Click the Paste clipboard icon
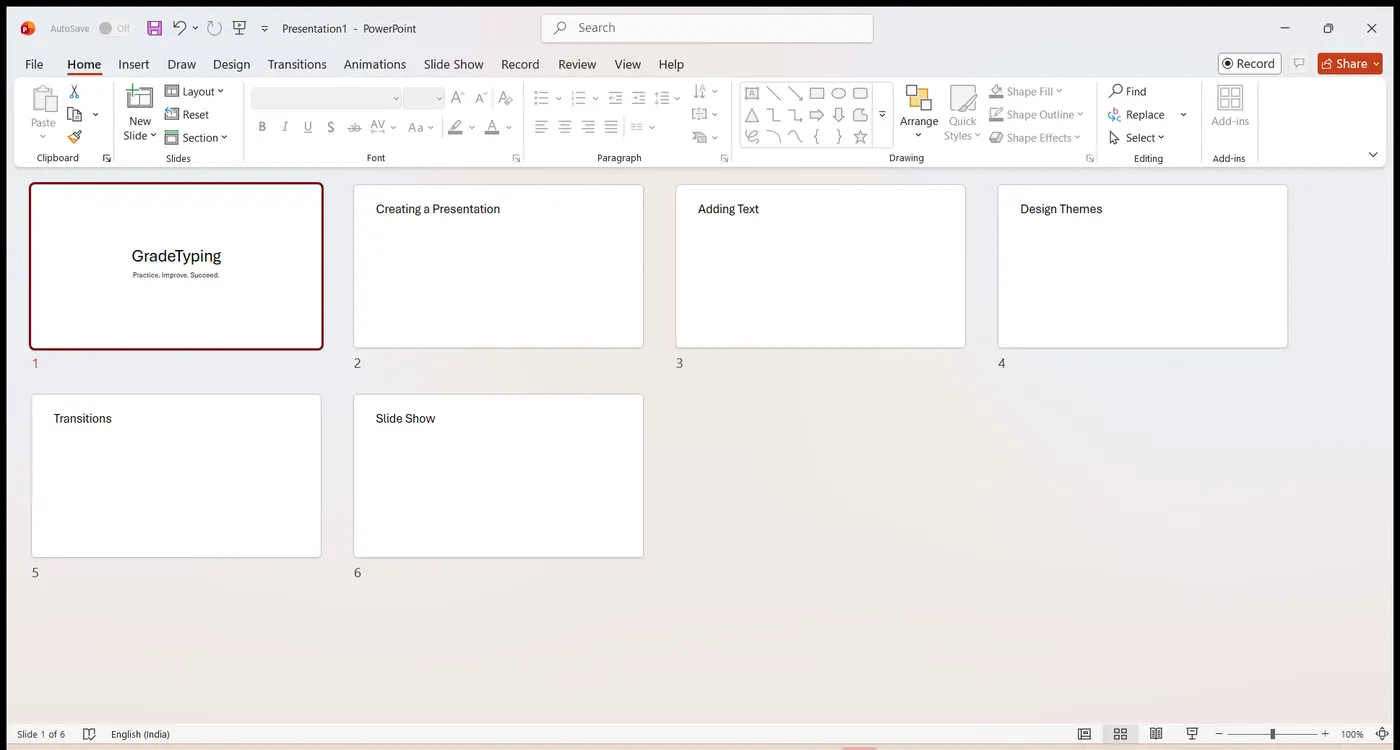The image size is (1400, 750). [x=44, y=99]
